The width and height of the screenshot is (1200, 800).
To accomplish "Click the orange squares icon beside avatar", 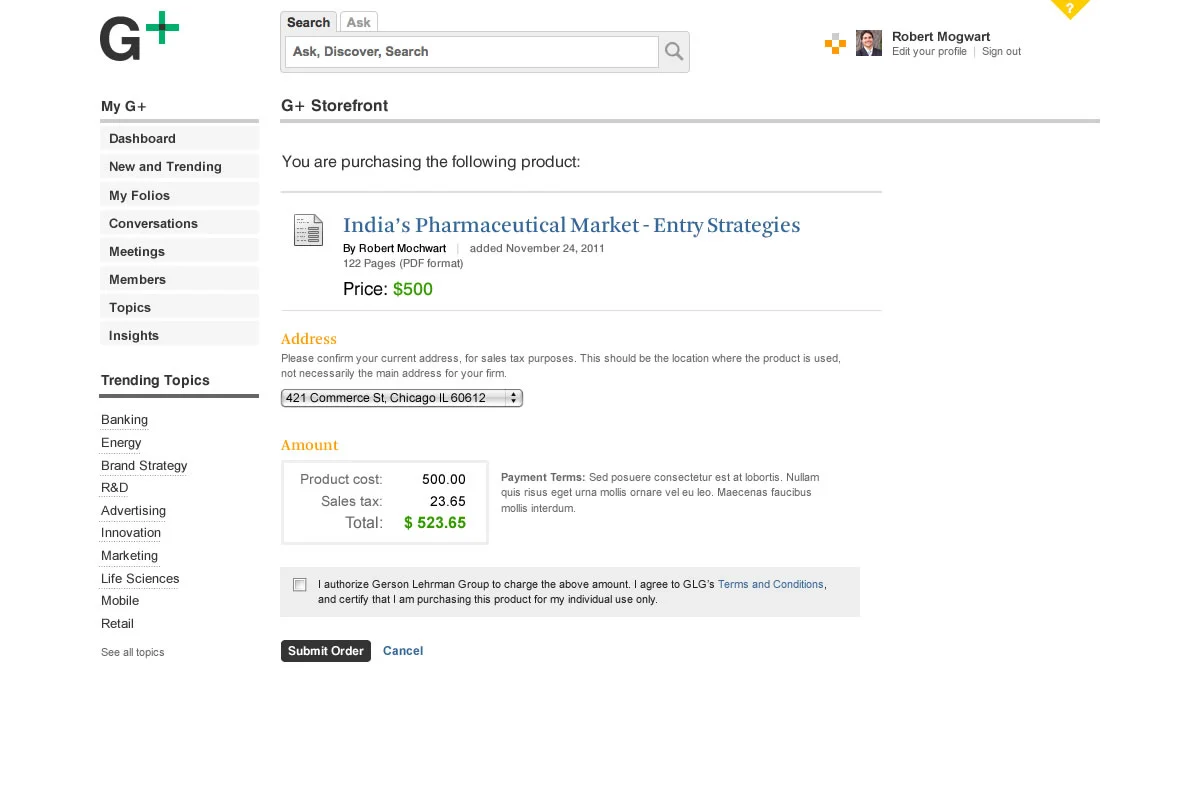I will (x=835, y=44).
